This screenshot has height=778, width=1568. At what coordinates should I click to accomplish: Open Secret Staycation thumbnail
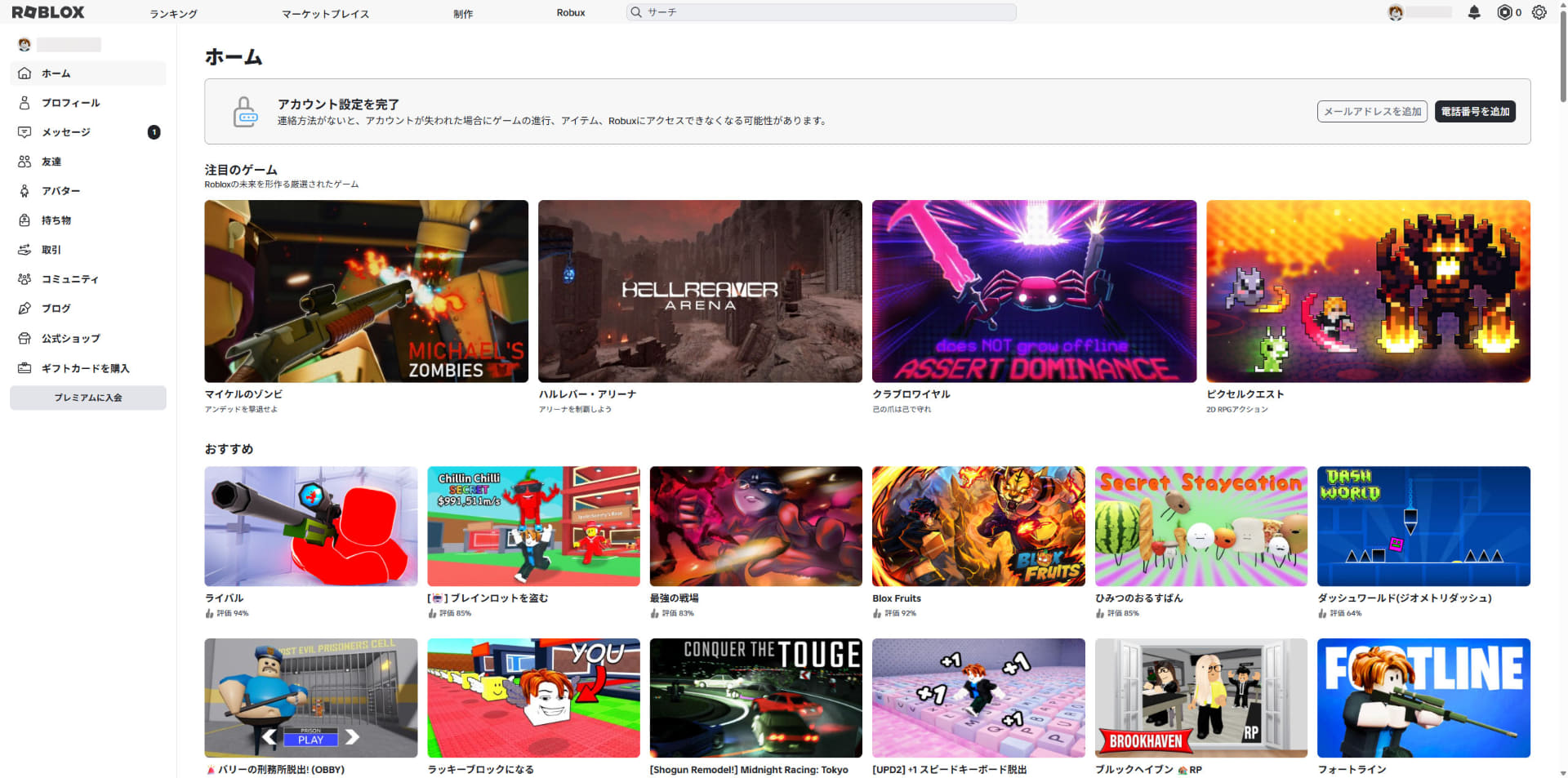tap(1201, 527)
